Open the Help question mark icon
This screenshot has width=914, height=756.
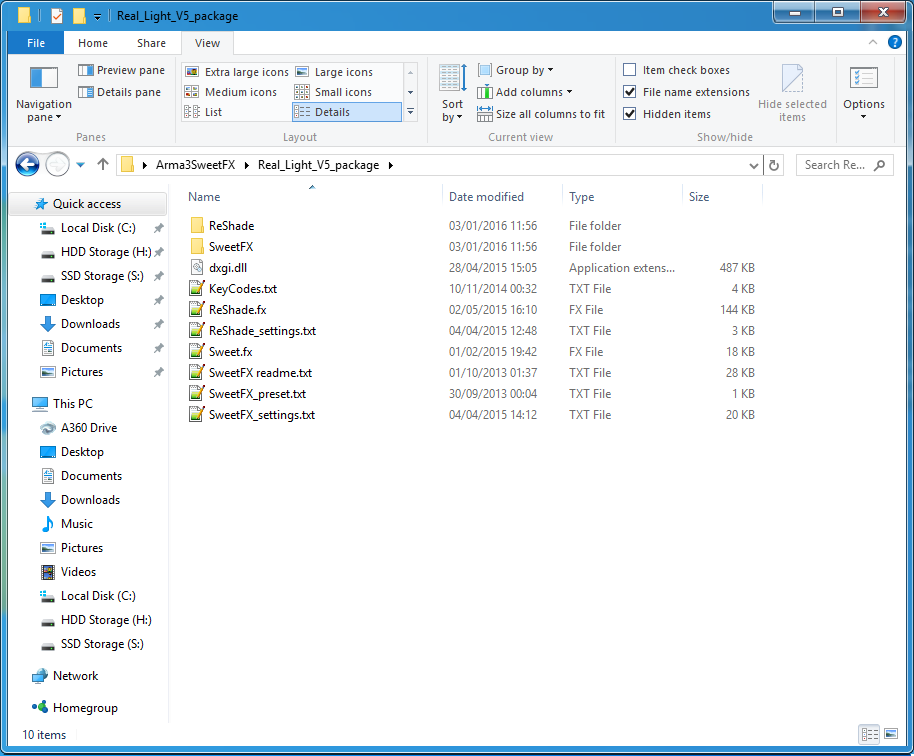click(894, 42)
